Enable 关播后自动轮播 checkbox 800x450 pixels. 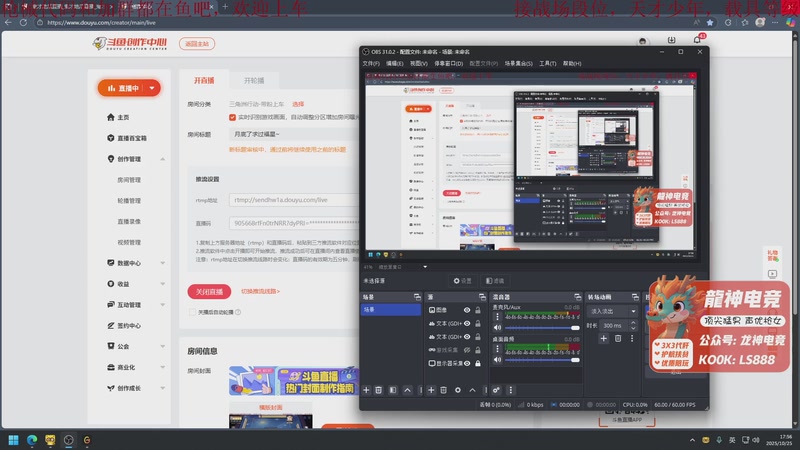[192, 312]
